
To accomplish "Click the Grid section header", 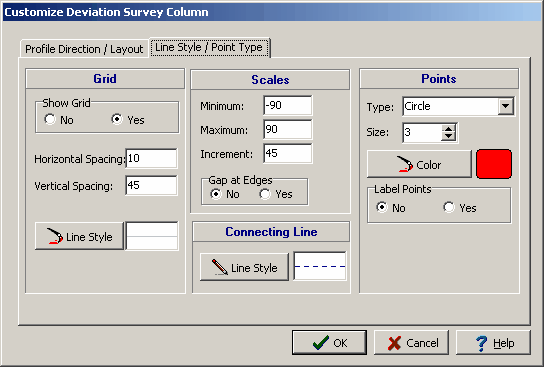I will 105,79.
